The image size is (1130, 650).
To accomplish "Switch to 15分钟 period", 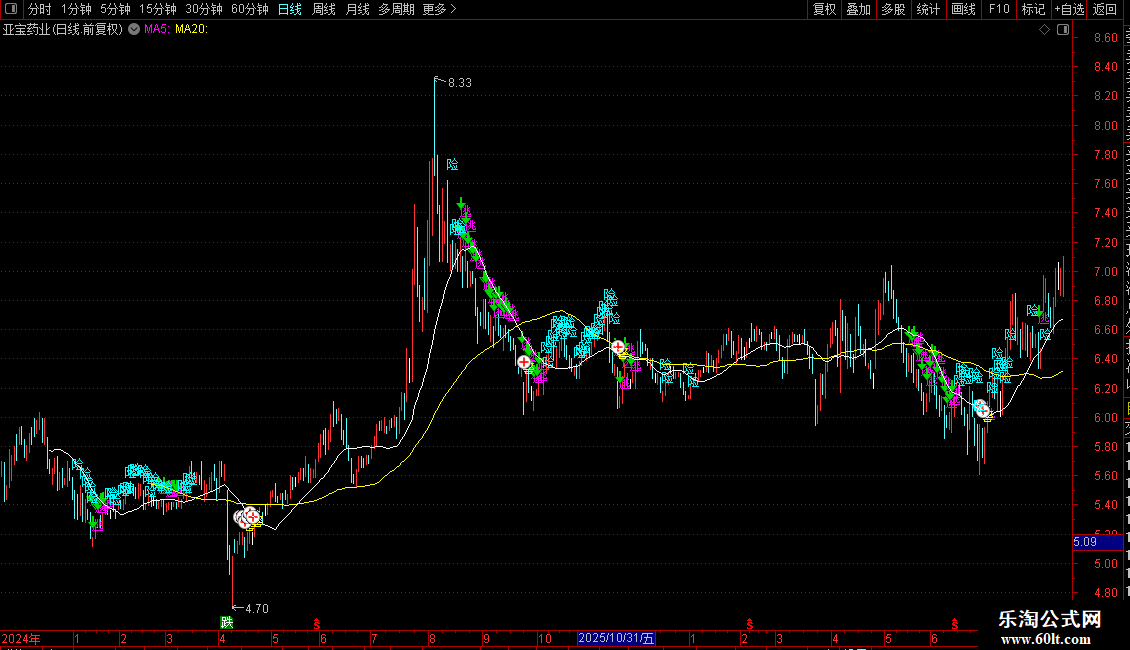I will coord(158,9).
